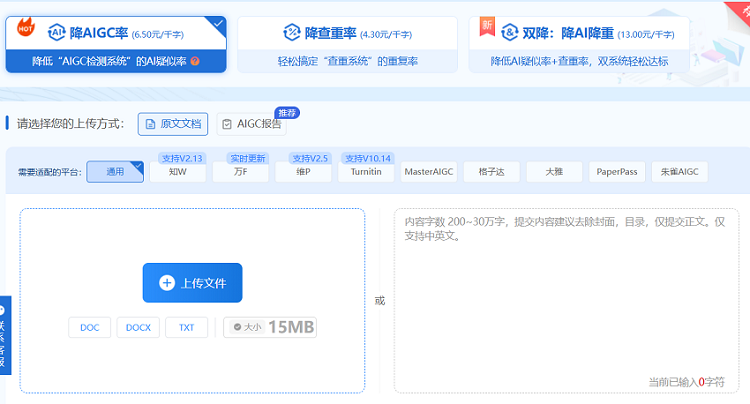Select the 通用 platform option
This screenshot has width=750, height=404.
click(115, 172)
